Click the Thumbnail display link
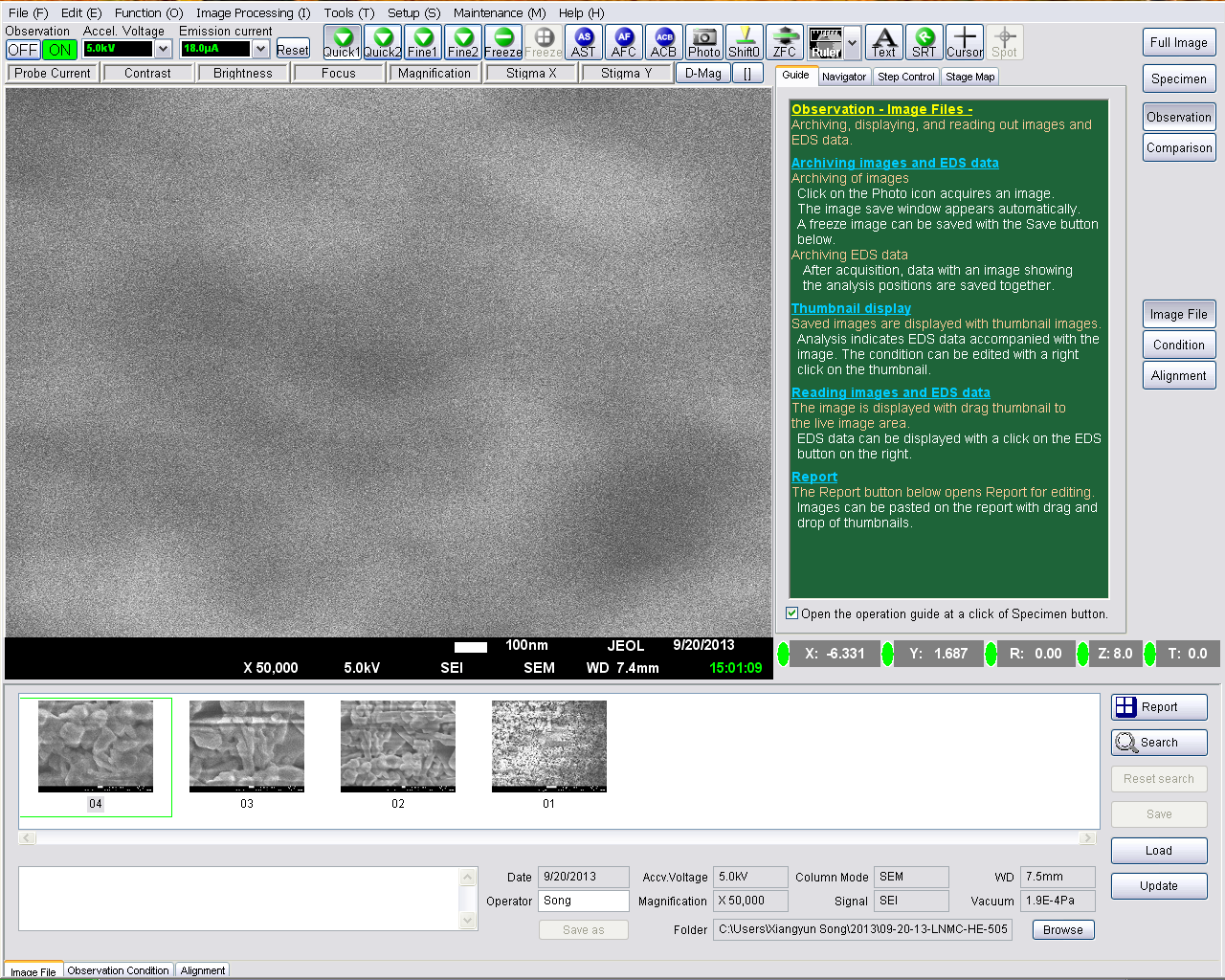The width and height of the screenshot is (1225, 980). [x=851, y=308]
